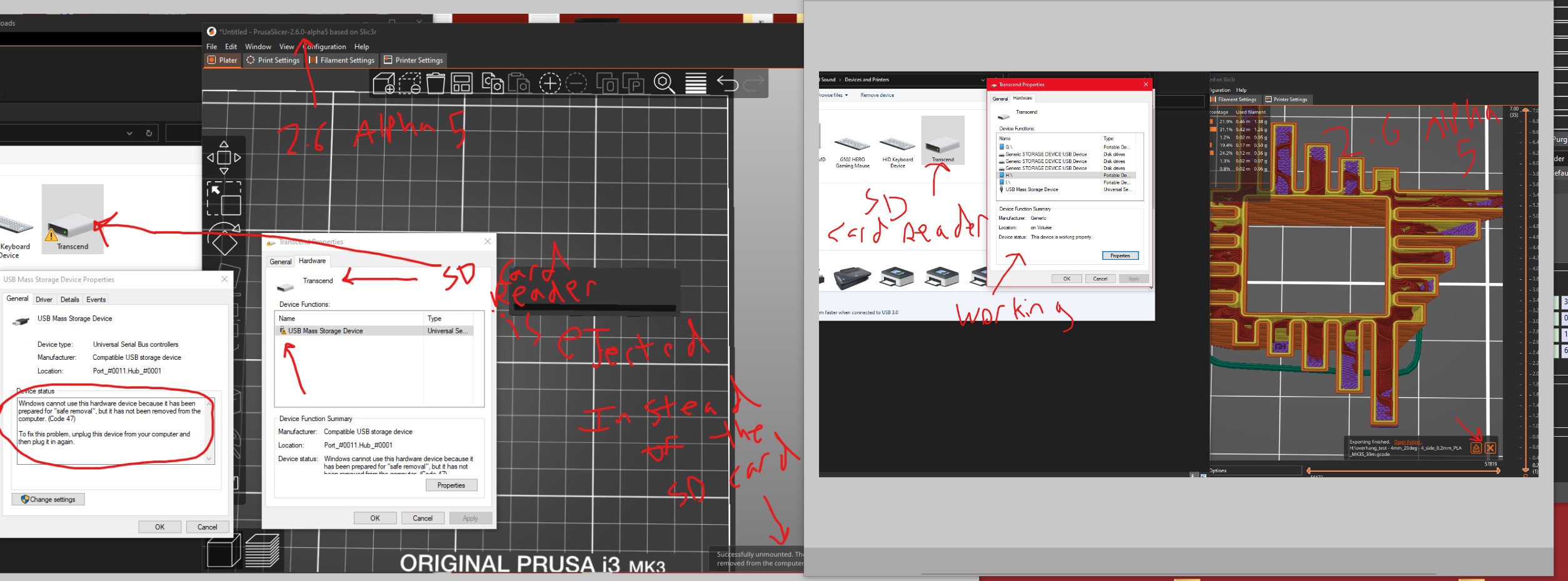Viewport: 1568px width, 581px height.
Task: Switch to the Plater tab
Action: point(223,61)
